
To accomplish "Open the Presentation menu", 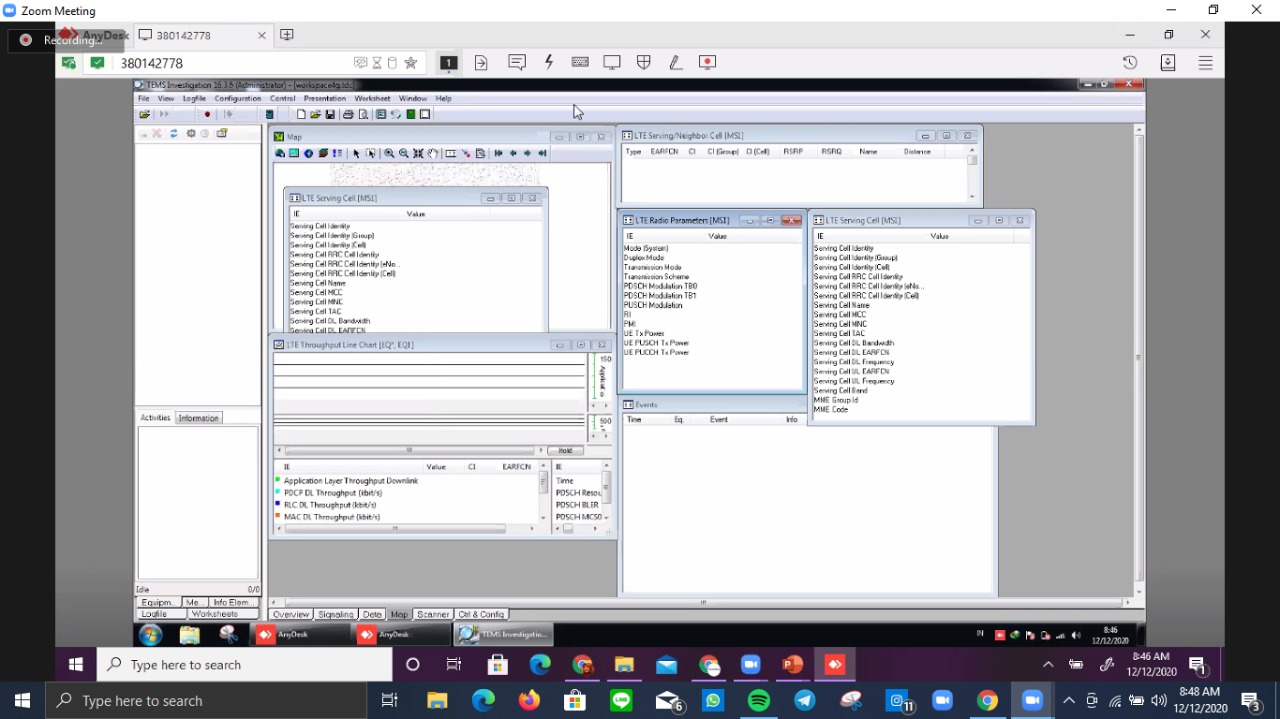I will (x=324, y=99).
